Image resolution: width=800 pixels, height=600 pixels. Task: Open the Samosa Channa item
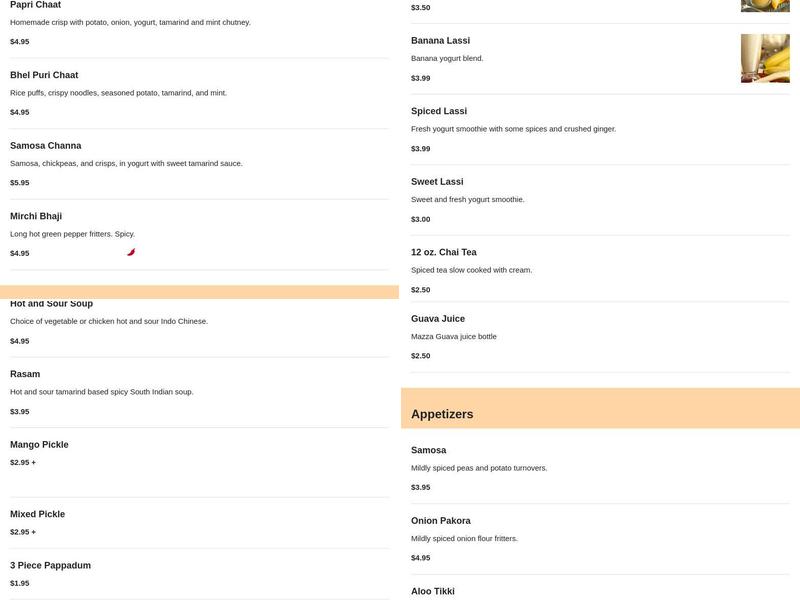point(46,146)
